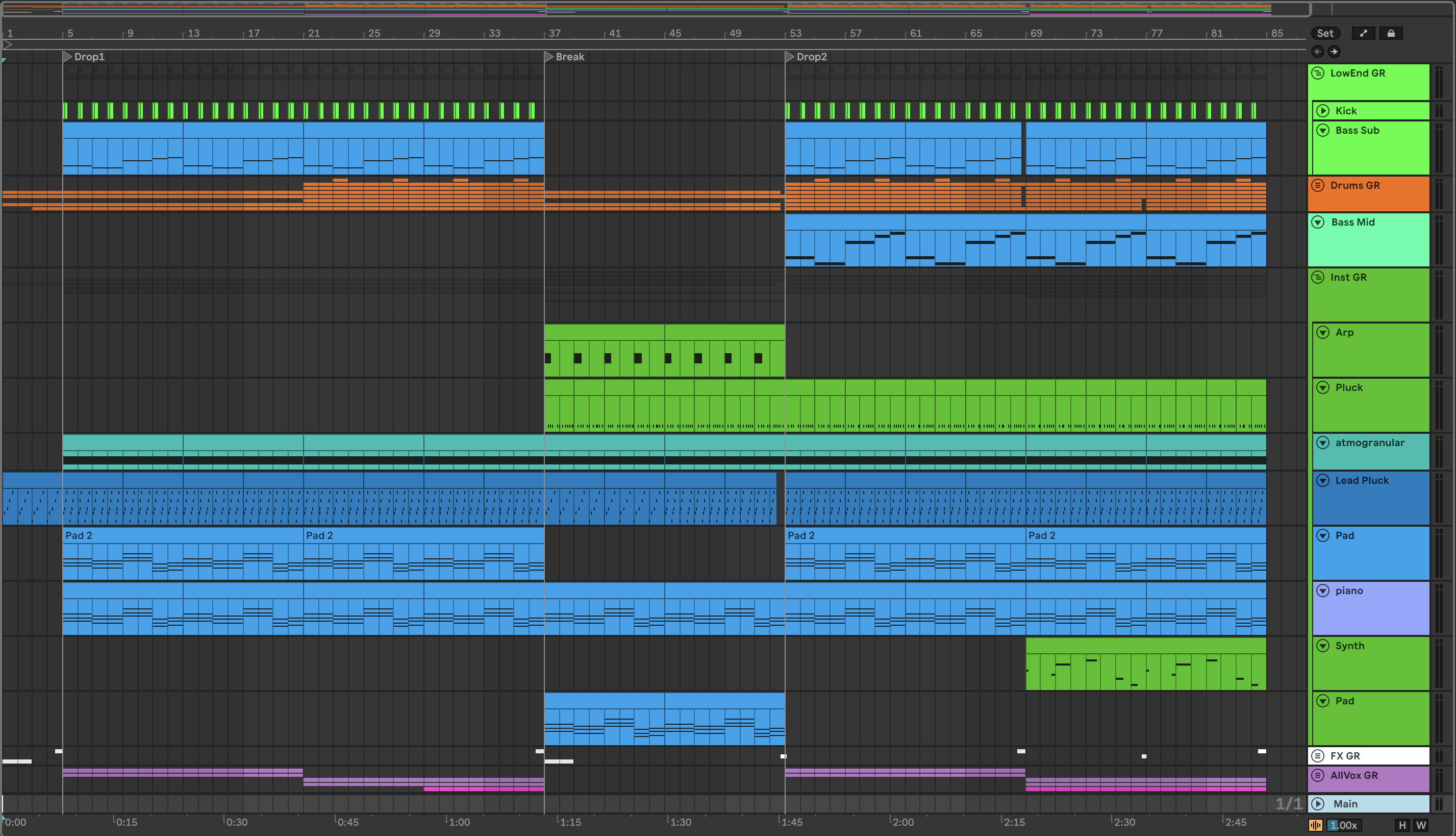Unfold the FX GR group track
The height and width of the screenshot is (836, 1456).
pyautogui.click(x=1318, y=755)
